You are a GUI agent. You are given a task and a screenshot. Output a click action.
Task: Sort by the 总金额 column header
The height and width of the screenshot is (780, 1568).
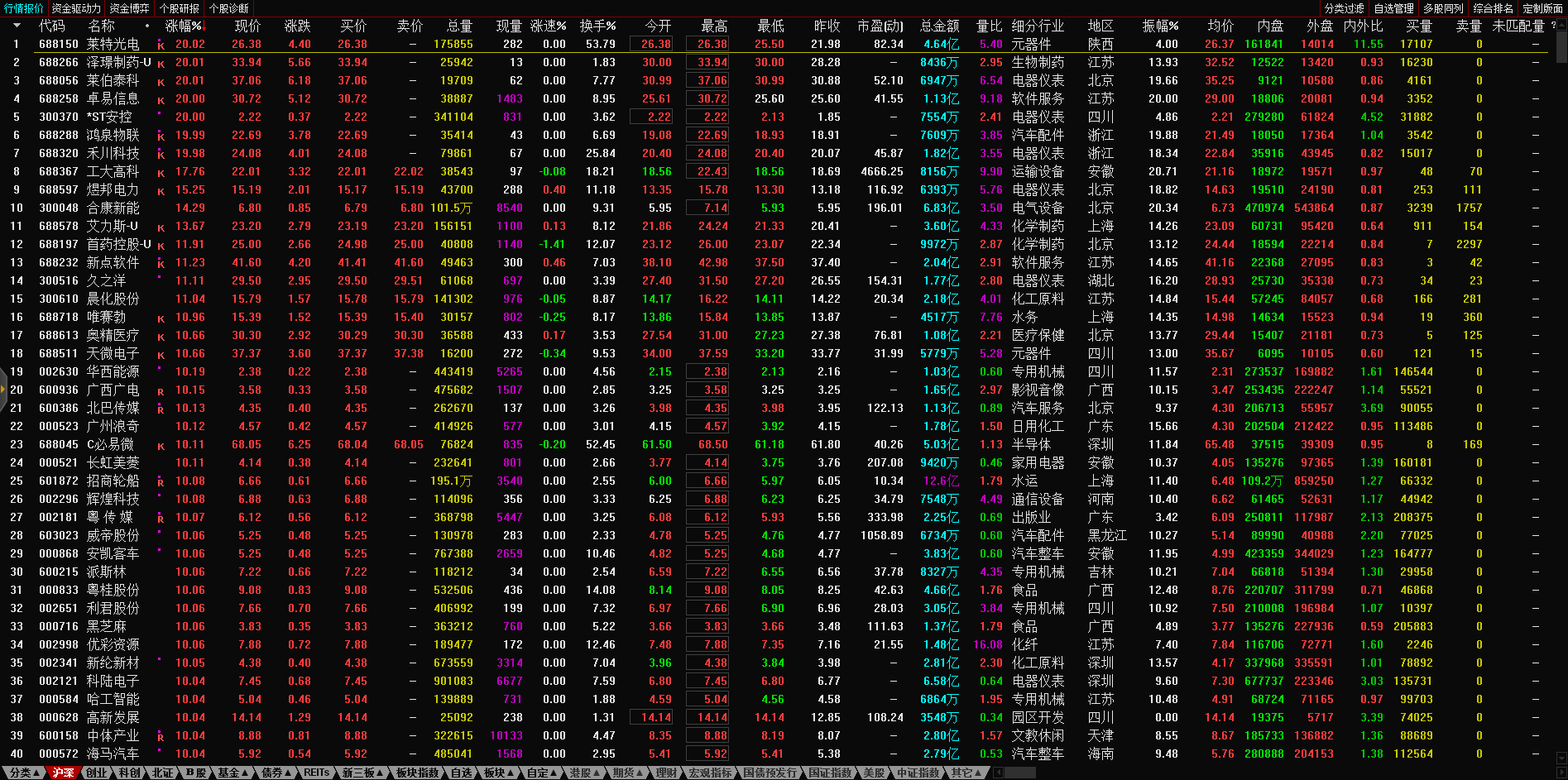pyautogui.click(x=939, y=26)
